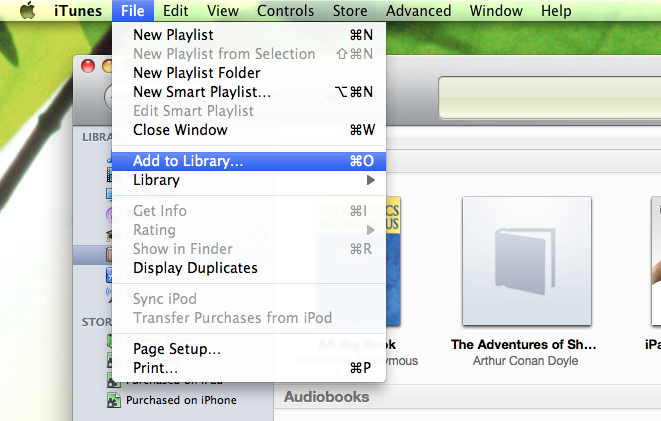Open The Adventures of Sherlock book cover
Screen dimensions: 661x421
point(527,261)
